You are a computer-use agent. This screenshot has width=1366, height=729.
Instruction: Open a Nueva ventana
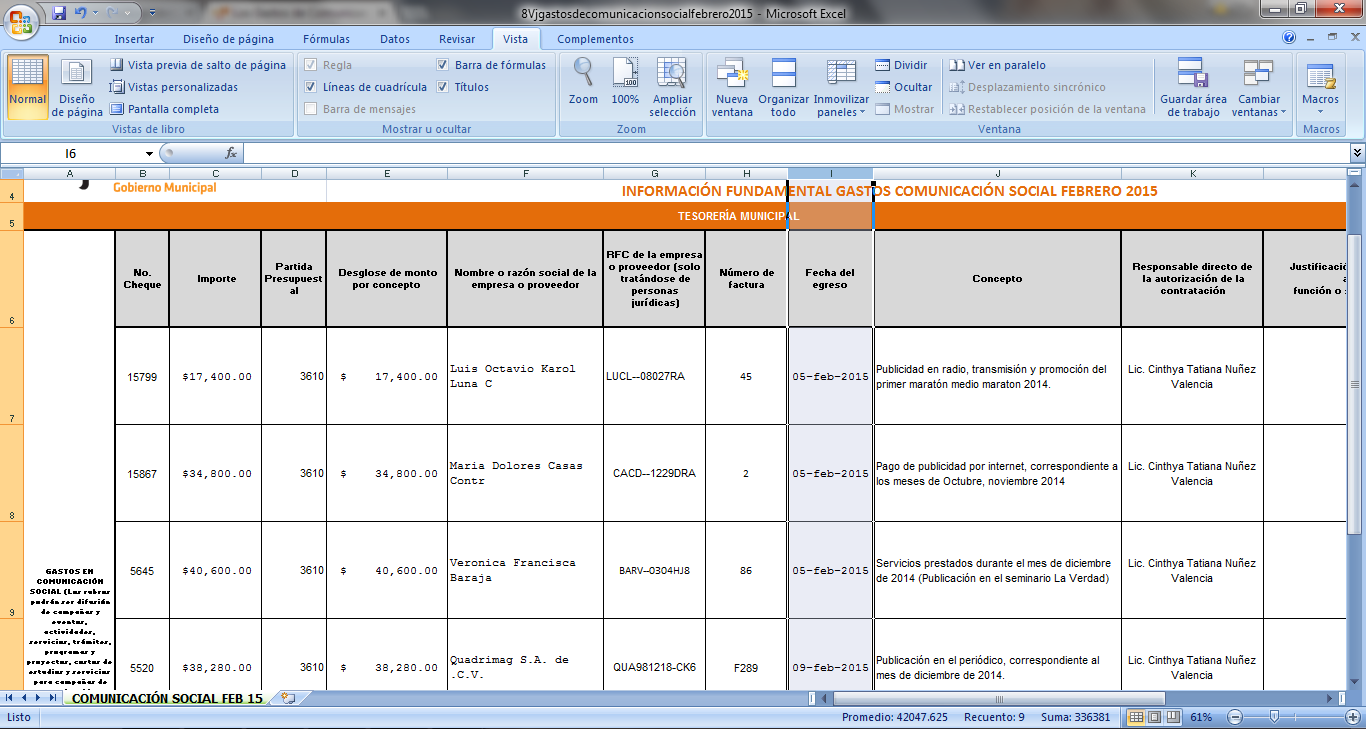pos(732,87)
